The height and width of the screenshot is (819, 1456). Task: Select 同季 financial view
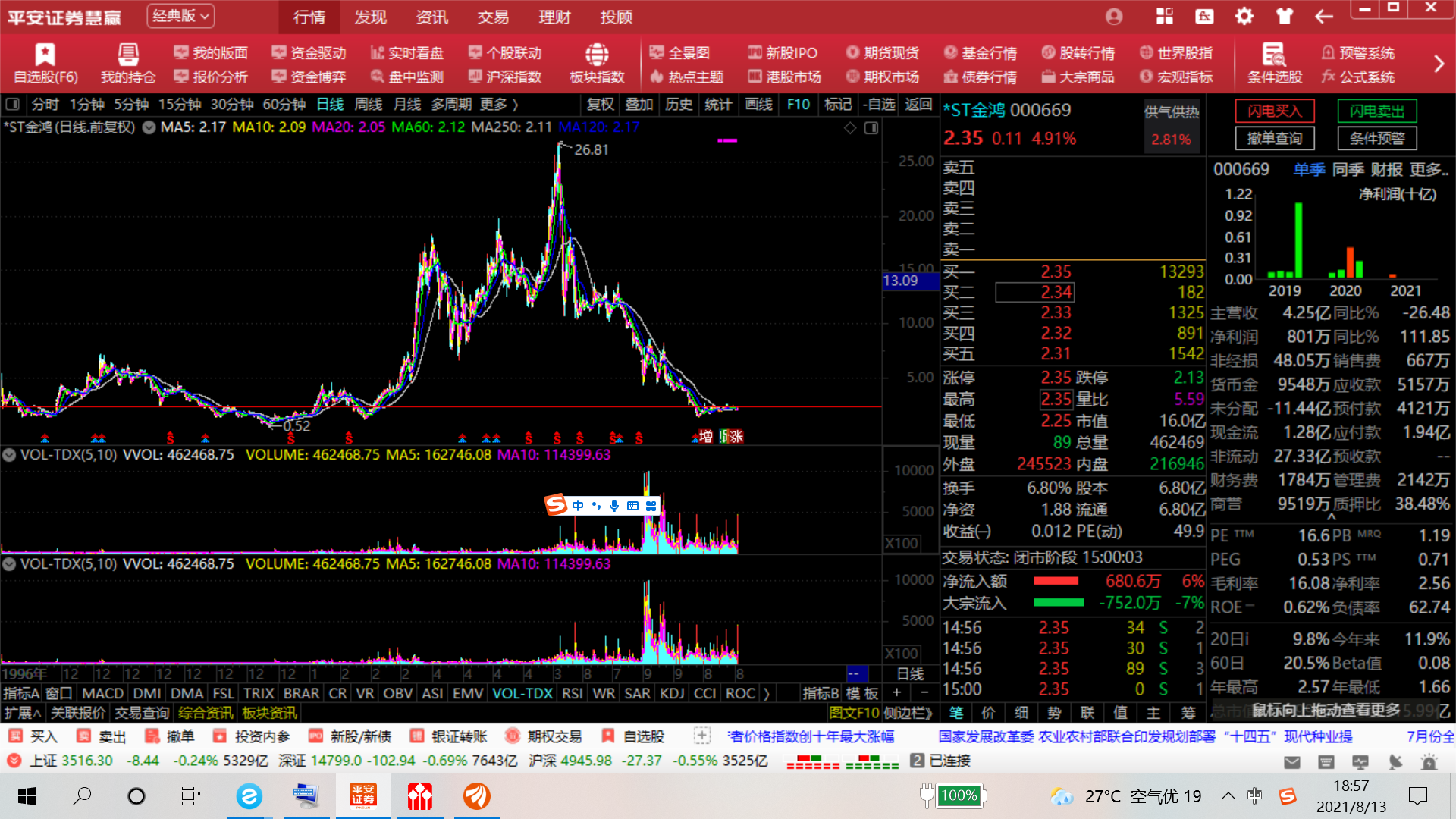click(x=1348, y=170)
